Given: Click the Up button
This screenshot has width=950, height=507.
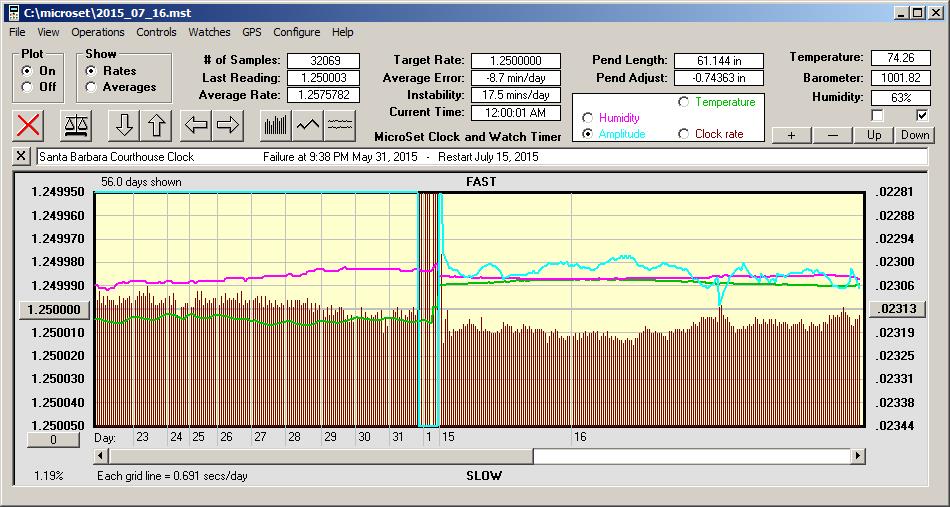Looking at the screenshot, I should [x=874, y=135].
